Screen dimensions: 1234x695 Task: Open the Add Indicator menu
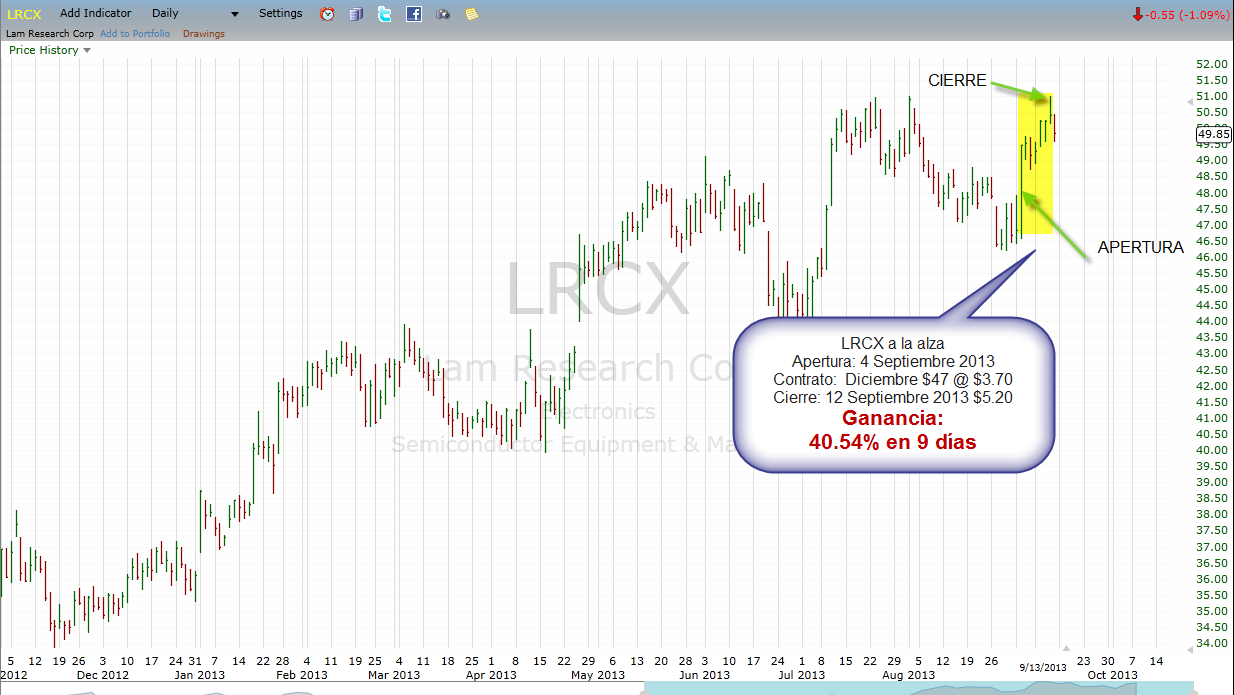point(95,14)
